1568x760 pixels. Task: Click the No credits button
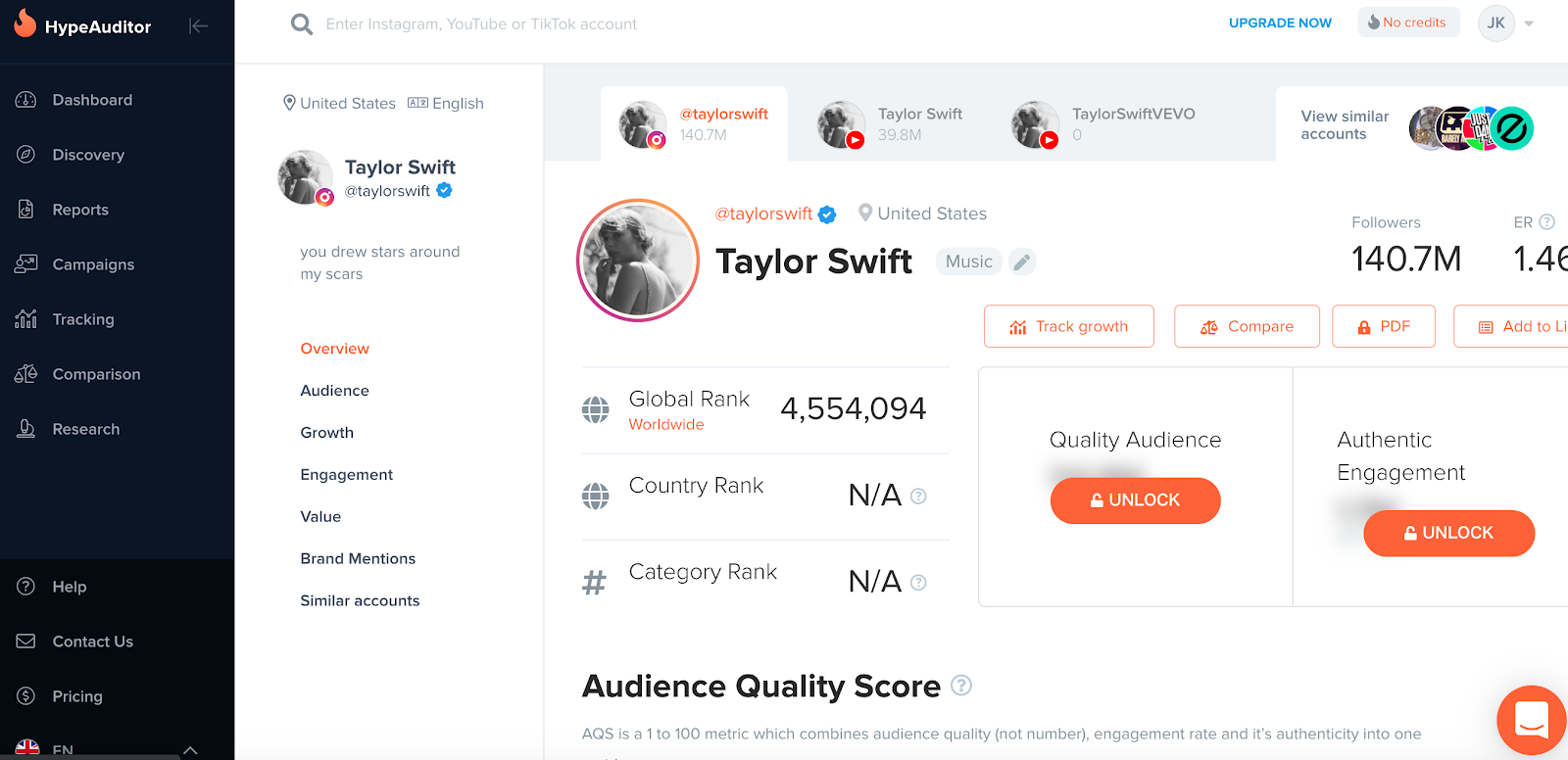point(1408,23)
